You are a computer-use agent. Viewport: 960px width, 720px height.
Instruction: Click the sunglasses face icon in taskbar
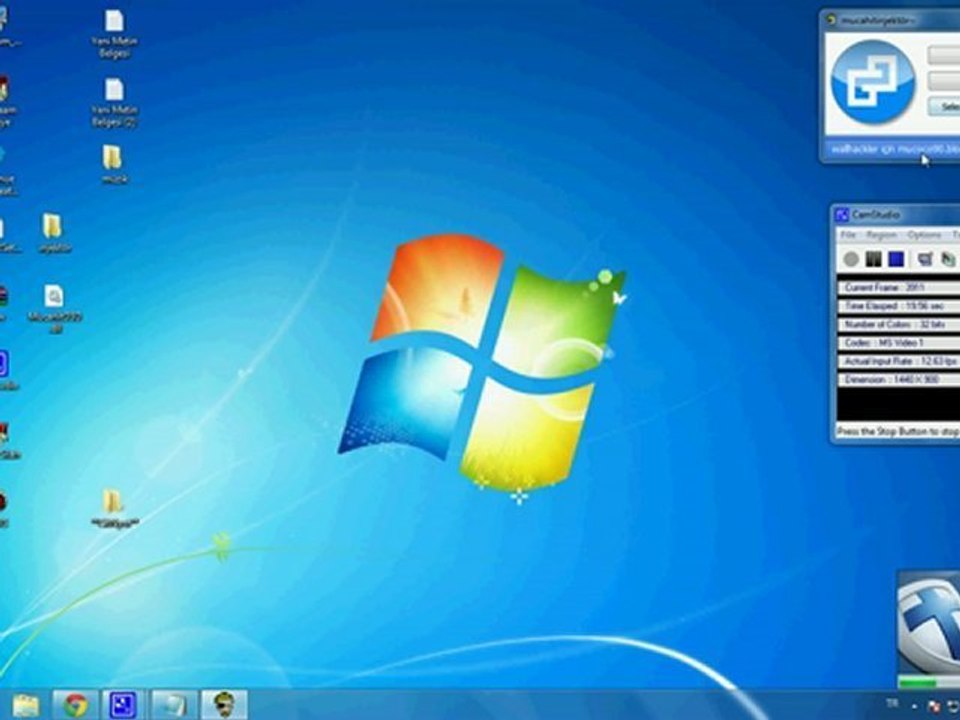point(224,705)
